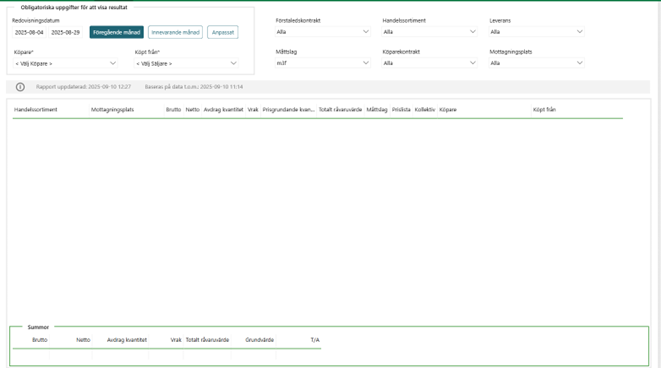Open the Måttslag m3f dropdown
This screenshot has width=661, height=368.
tap(323, 63)
